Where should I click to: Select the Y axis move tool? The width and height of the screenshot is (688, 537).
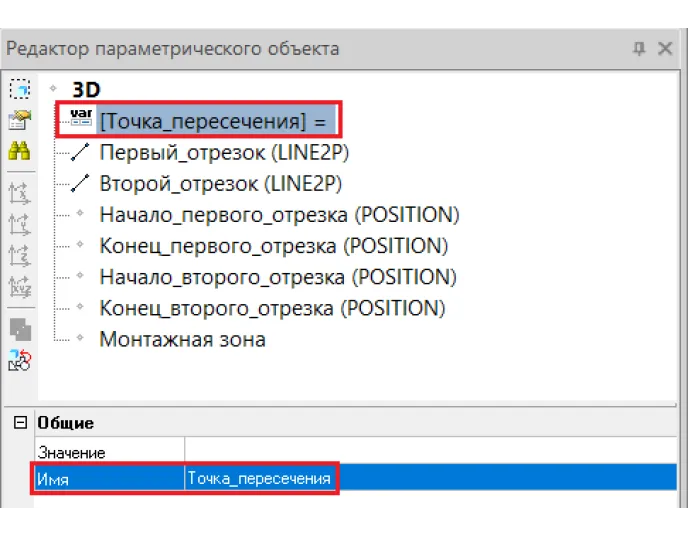pos(20,224)
